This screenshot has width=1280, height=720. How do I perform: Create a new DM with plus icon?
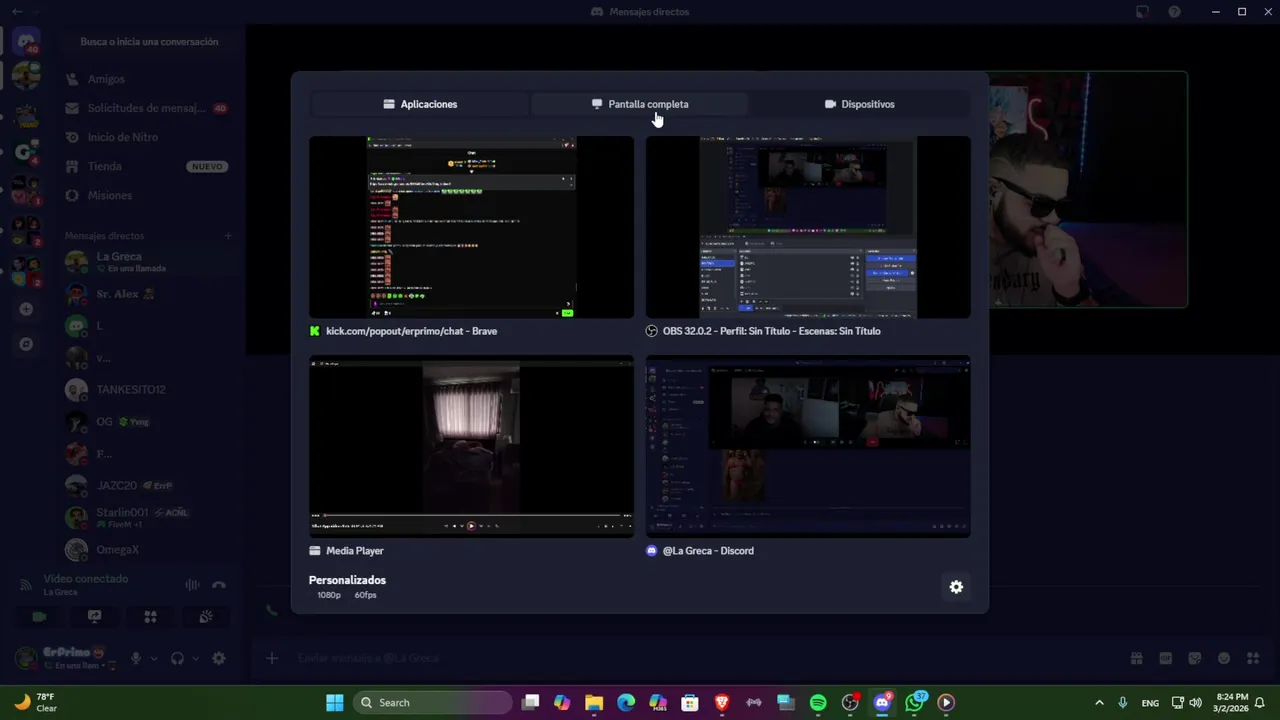(x=228, y=236)
